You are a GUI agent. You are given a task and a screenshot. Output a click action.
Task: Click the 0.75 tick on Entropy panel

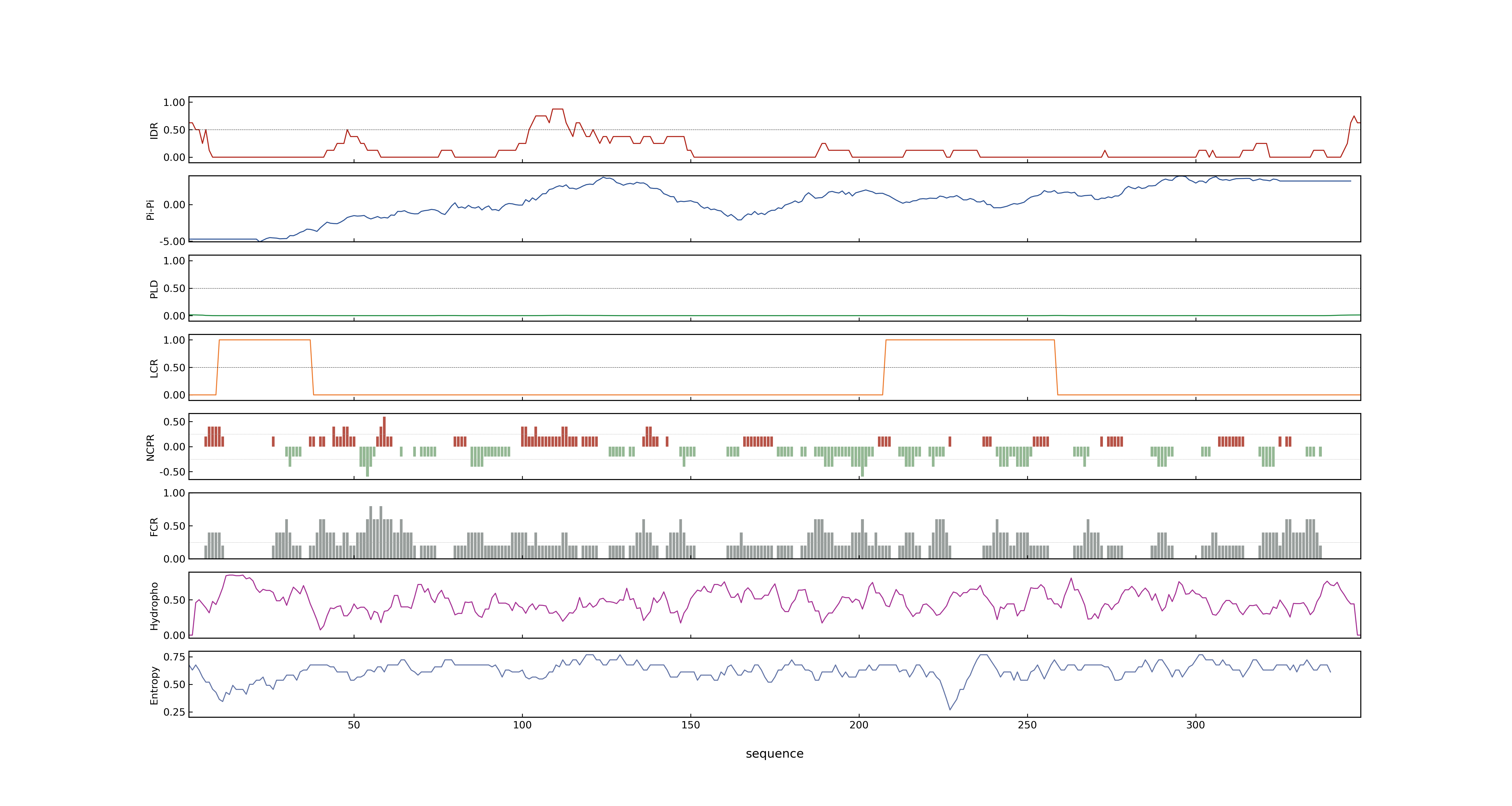[x=174, y=657]
